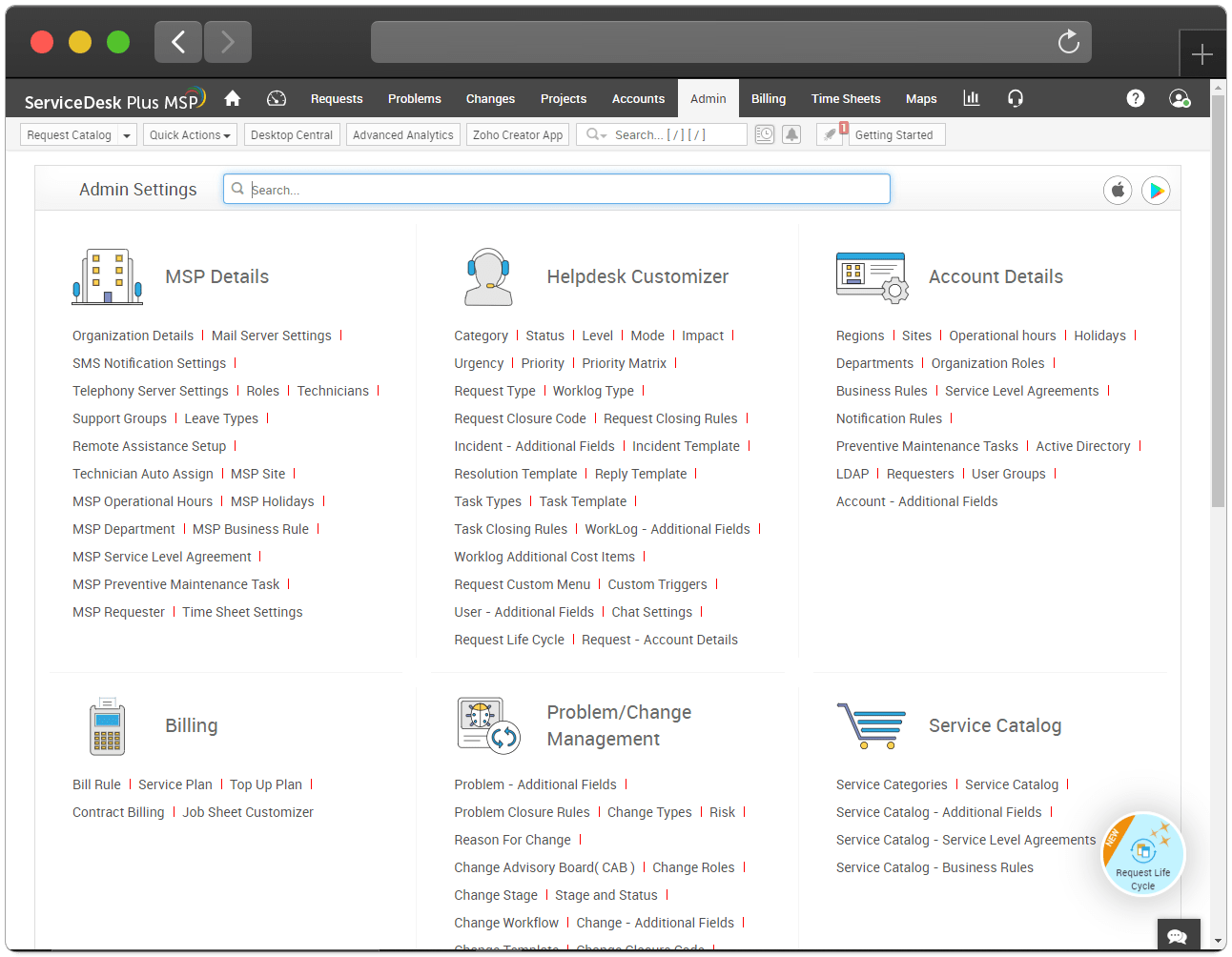This screenshot has width=1232, height=957.
Task: Expand the Request Catalog dropdown arrow
Action: tap(127, 135)
